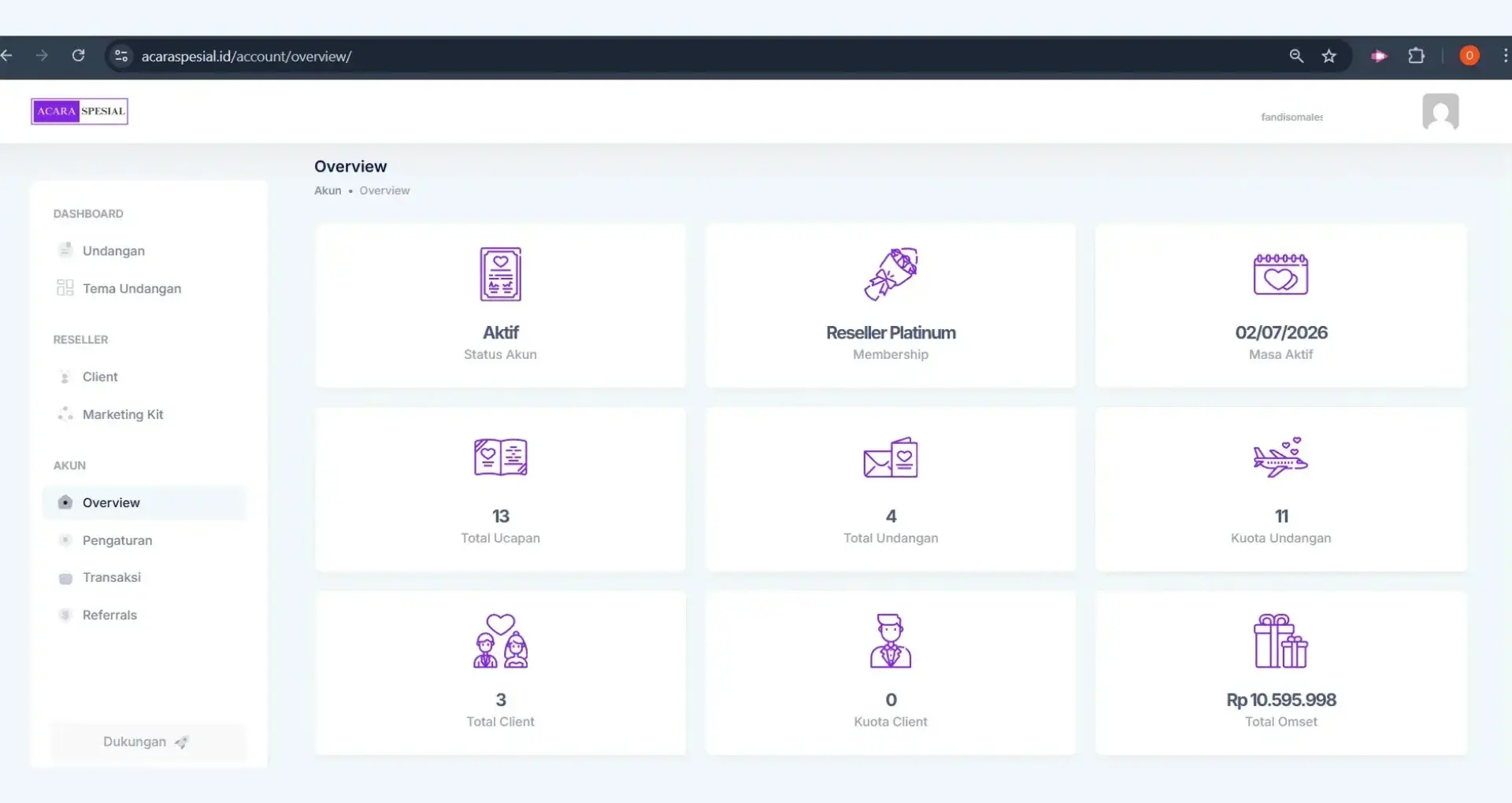
Task: Select Client under Reseller section
Action: [100, 376]
